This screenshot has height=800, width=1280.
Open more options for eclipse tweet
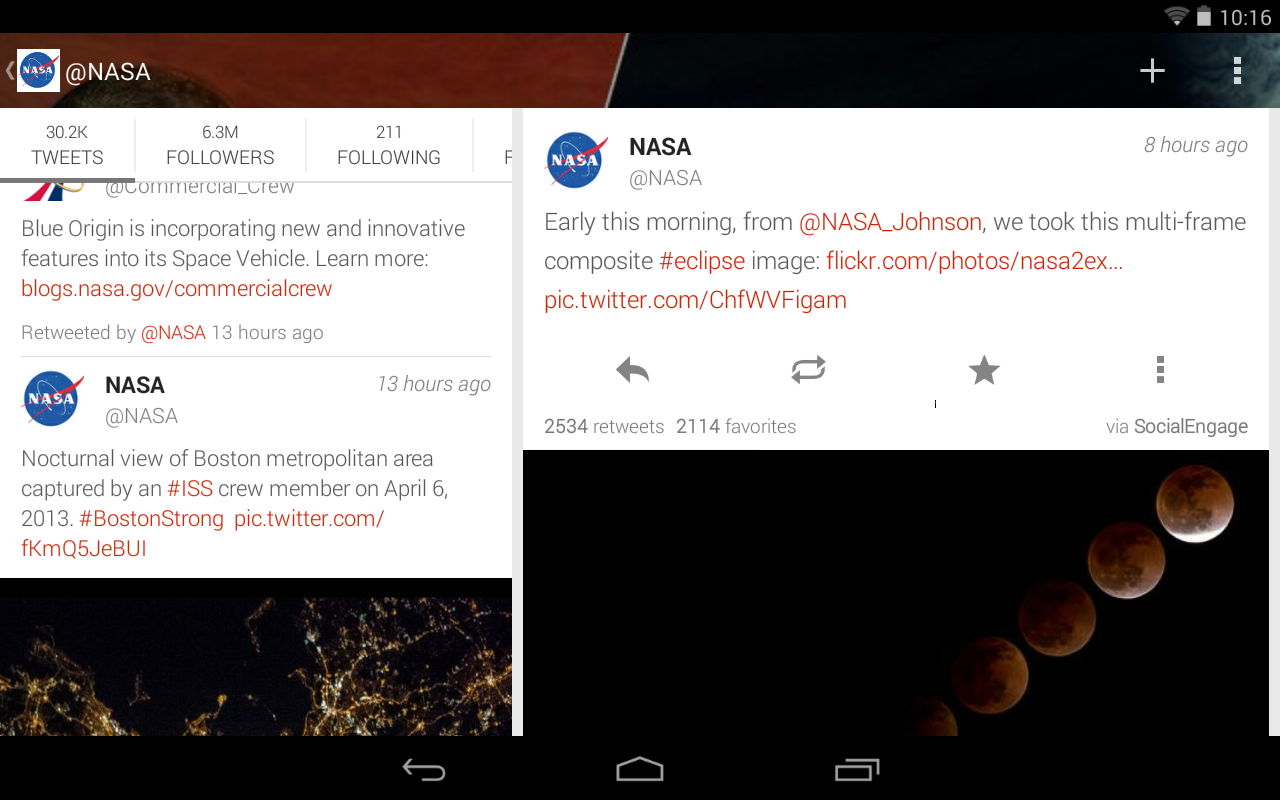tap(1160, 370)
